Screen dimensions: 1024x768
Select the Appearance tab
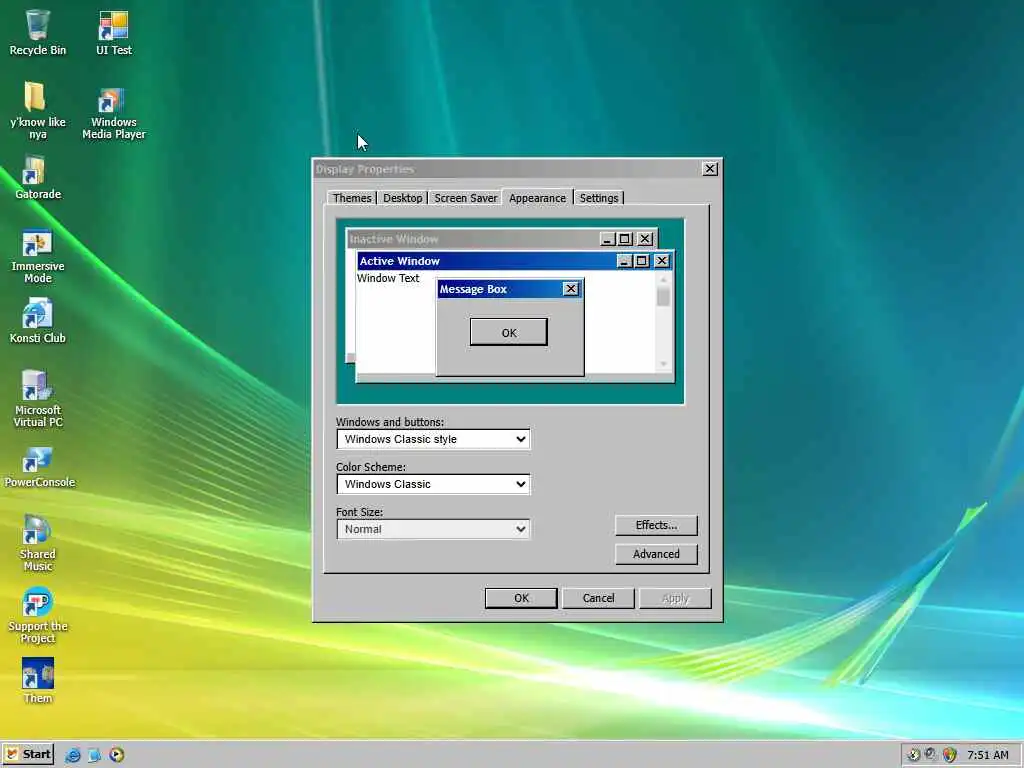click(x=537, y=197)
